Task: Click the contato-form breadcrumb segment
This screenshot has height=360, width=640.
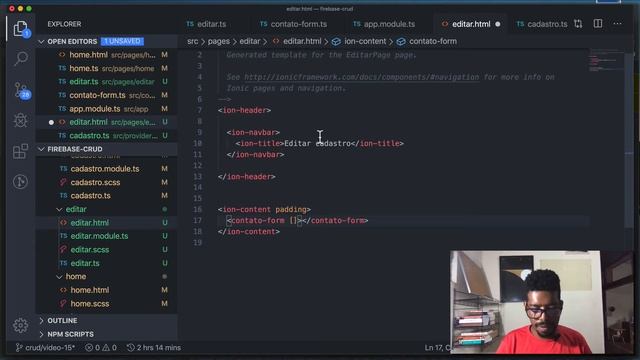Action: (x=433, y=41)
